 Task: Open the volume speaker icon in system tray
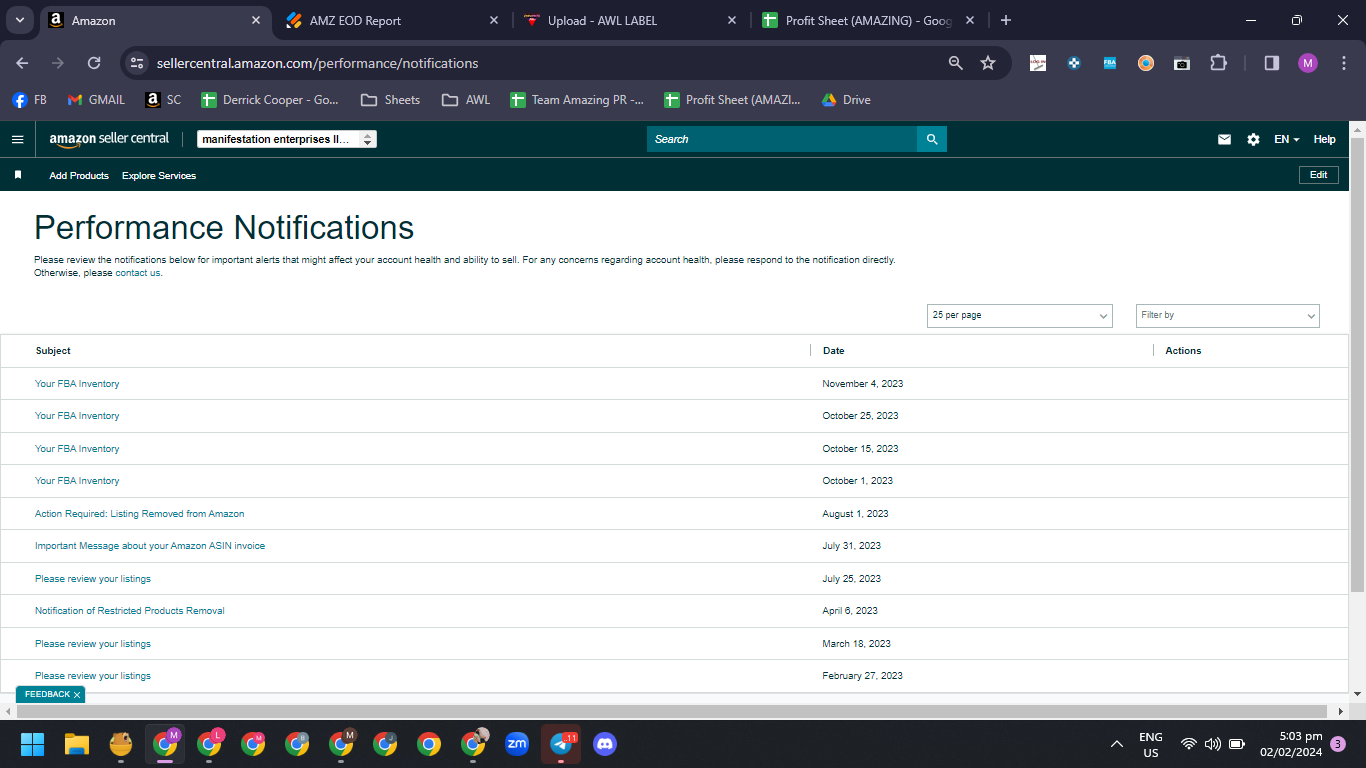tap(1212, 744)
